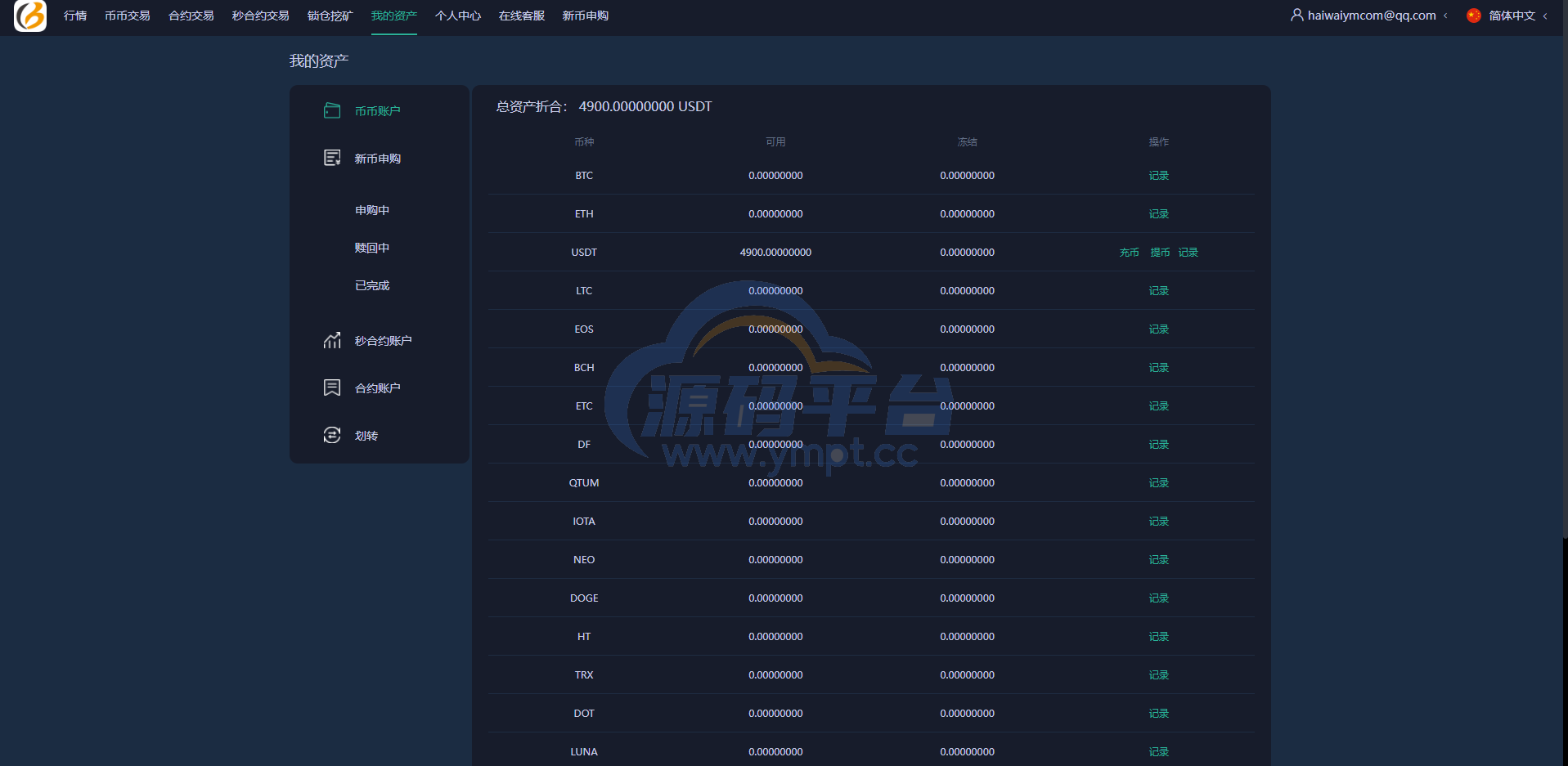Image resolution: width=1568 pixels, height=766 pixels.
Task: Open the 赎回中 sidebar item
Action: point(372,248)
